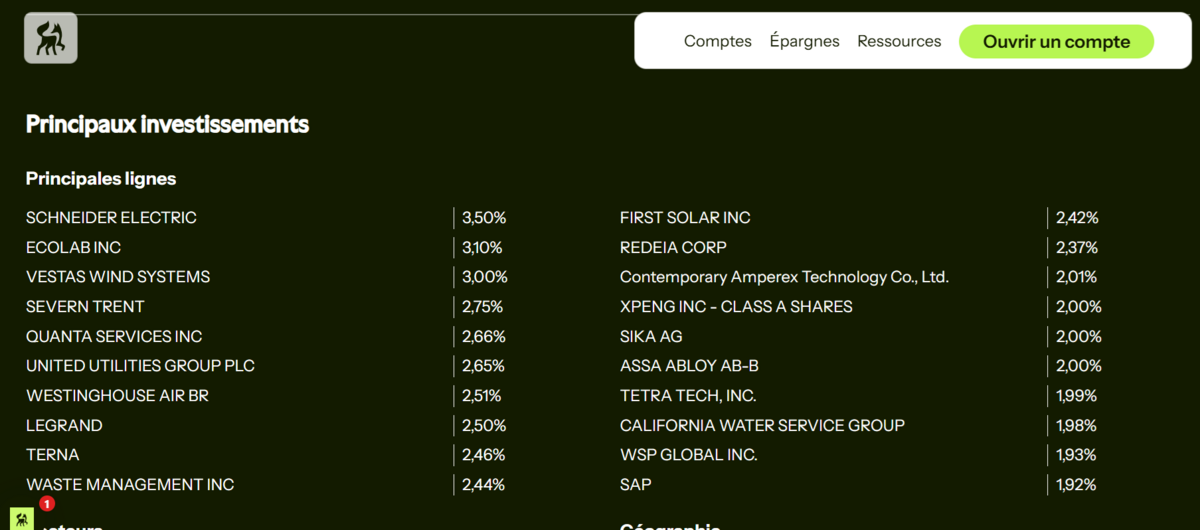Screen dimensions: 1200x530
Task: Click the SEVERN TRENT line
Action: tap(85, 306)
